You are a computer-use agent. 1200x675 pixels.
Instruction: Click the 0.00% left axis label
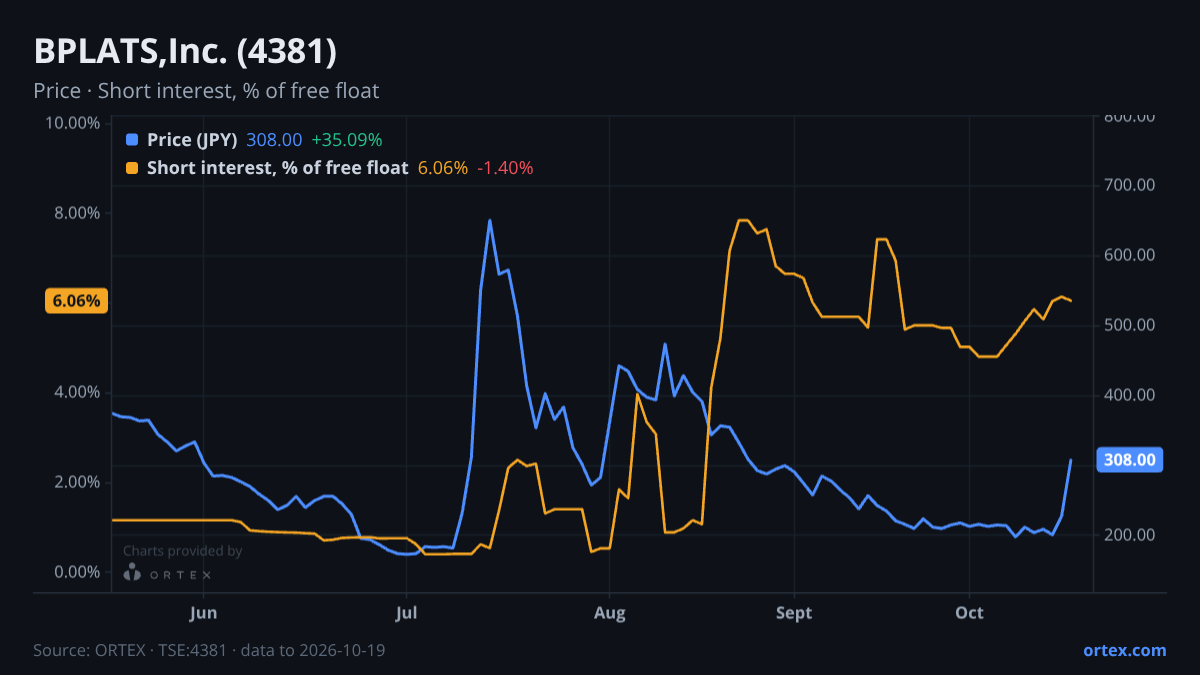coord(77,572)
